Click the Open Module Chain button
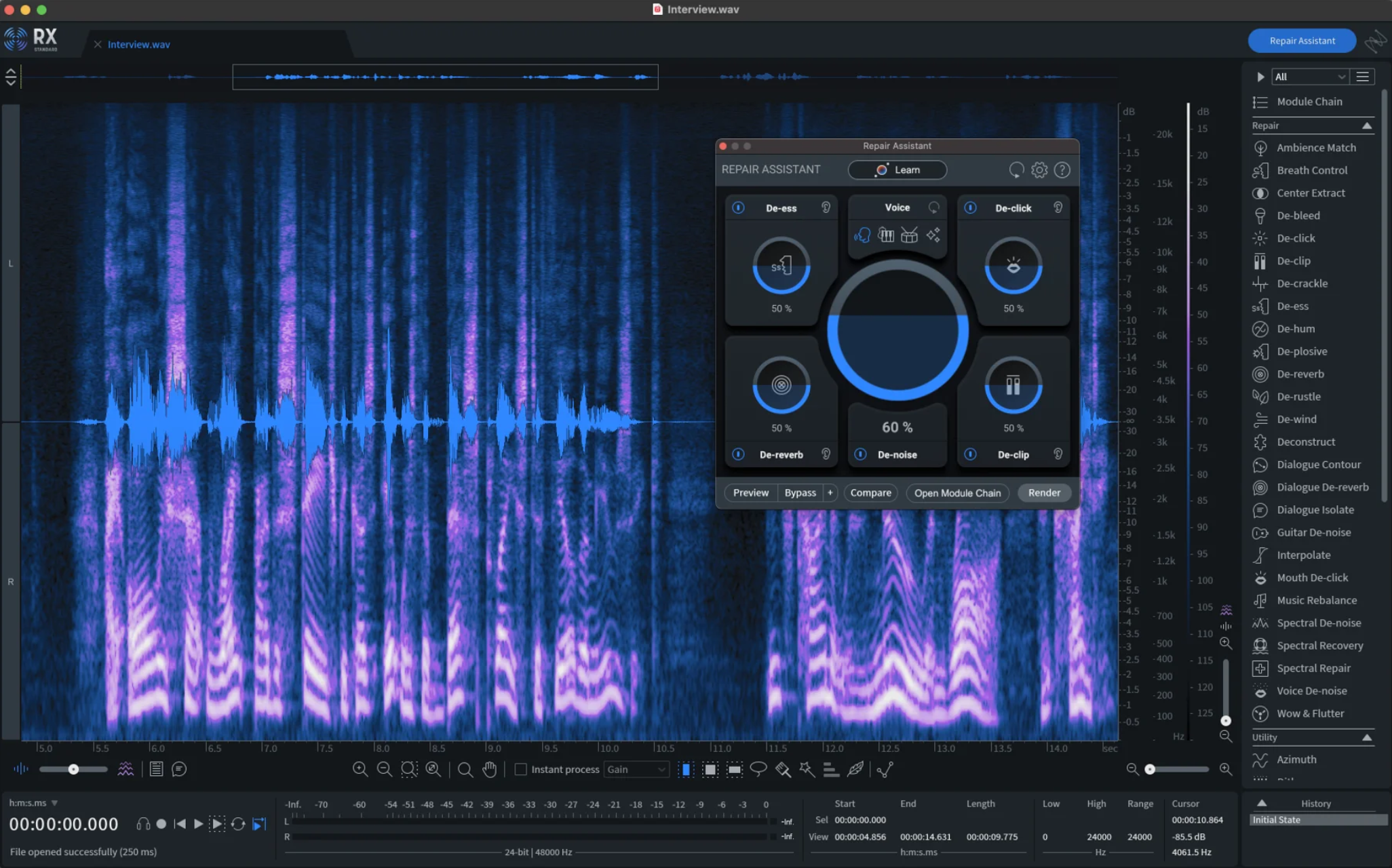This screenshot has width=1392, height=868. coord(957,492)
